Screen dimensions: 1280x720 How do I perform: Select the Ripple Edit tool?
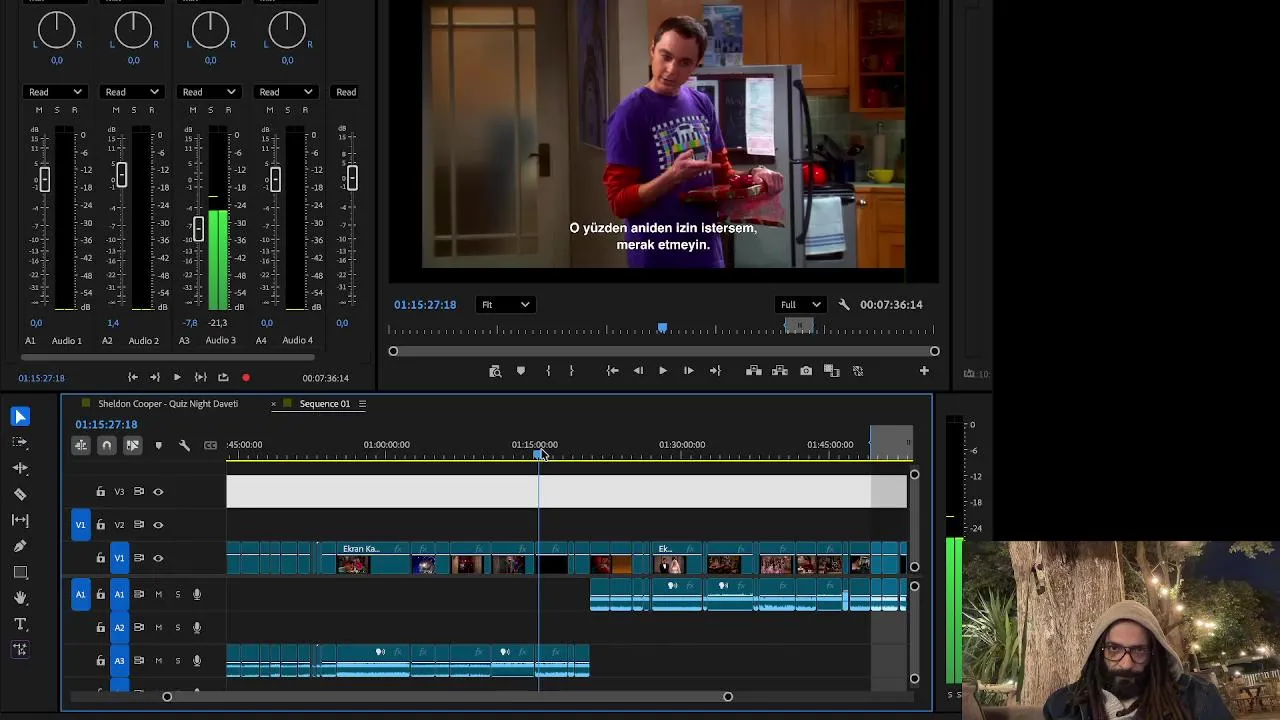tap(20, 468)
